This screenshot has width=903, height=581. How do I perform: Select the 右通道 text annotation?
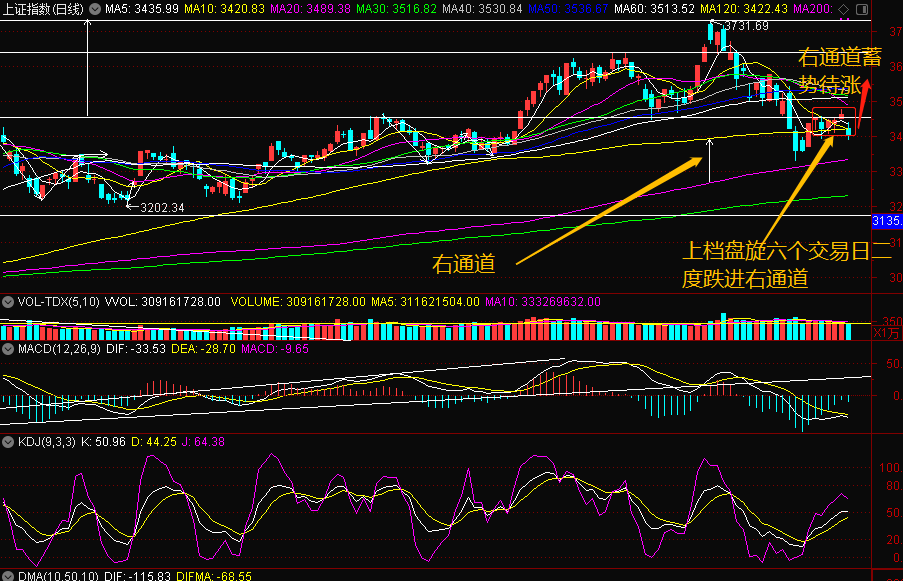point(464,264)
